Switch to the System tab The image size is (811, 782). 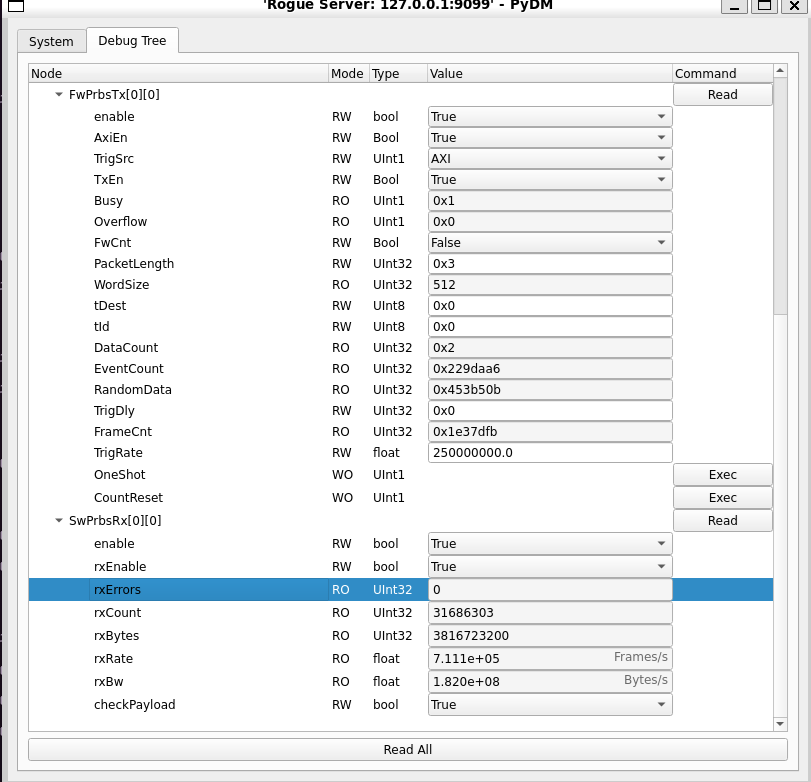point(51,42)
